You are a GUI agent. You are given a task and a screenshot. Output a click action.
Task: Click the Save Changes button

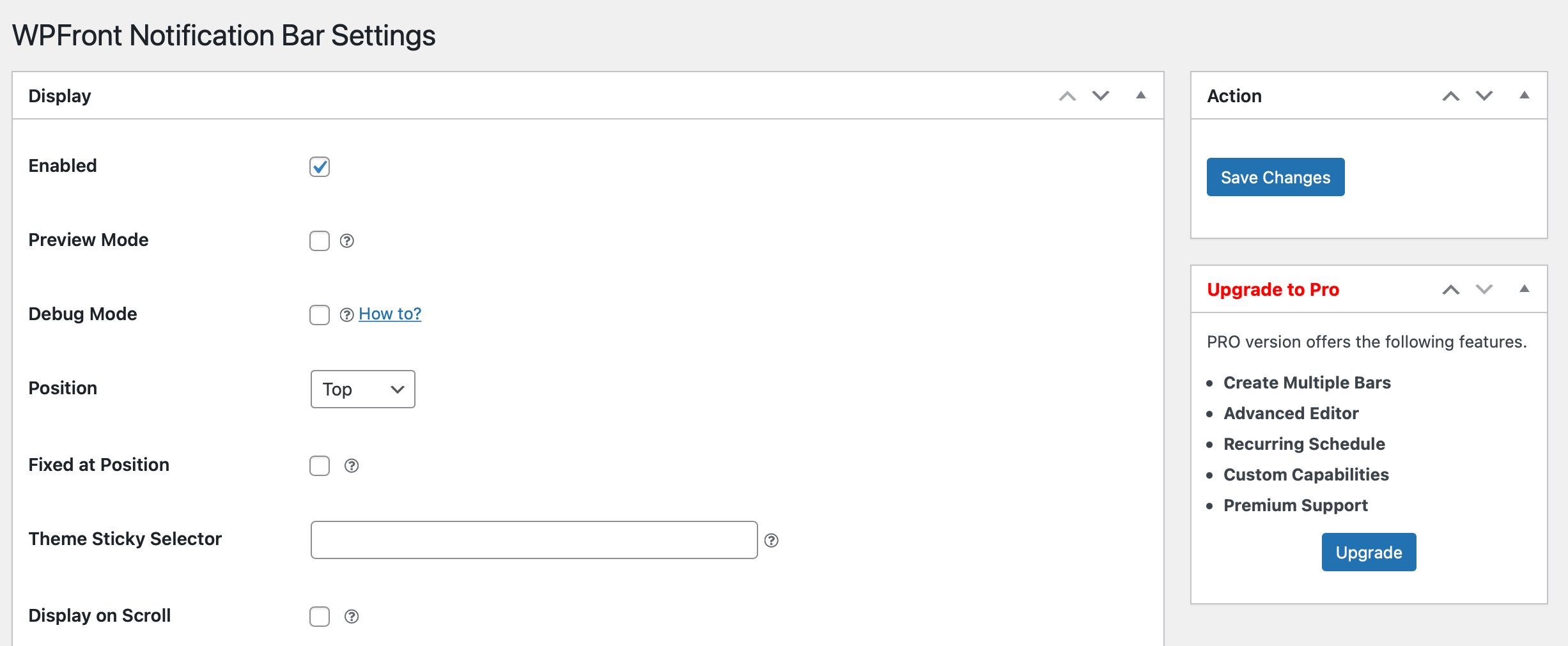pos(1275,177)
